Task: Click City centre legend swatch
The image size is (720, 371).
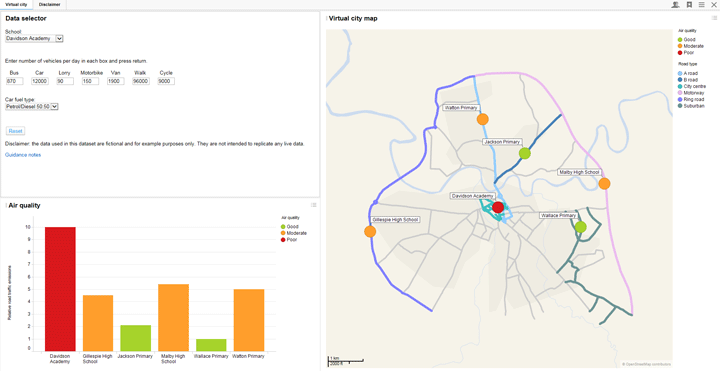Action: click(x=680, y=86)
